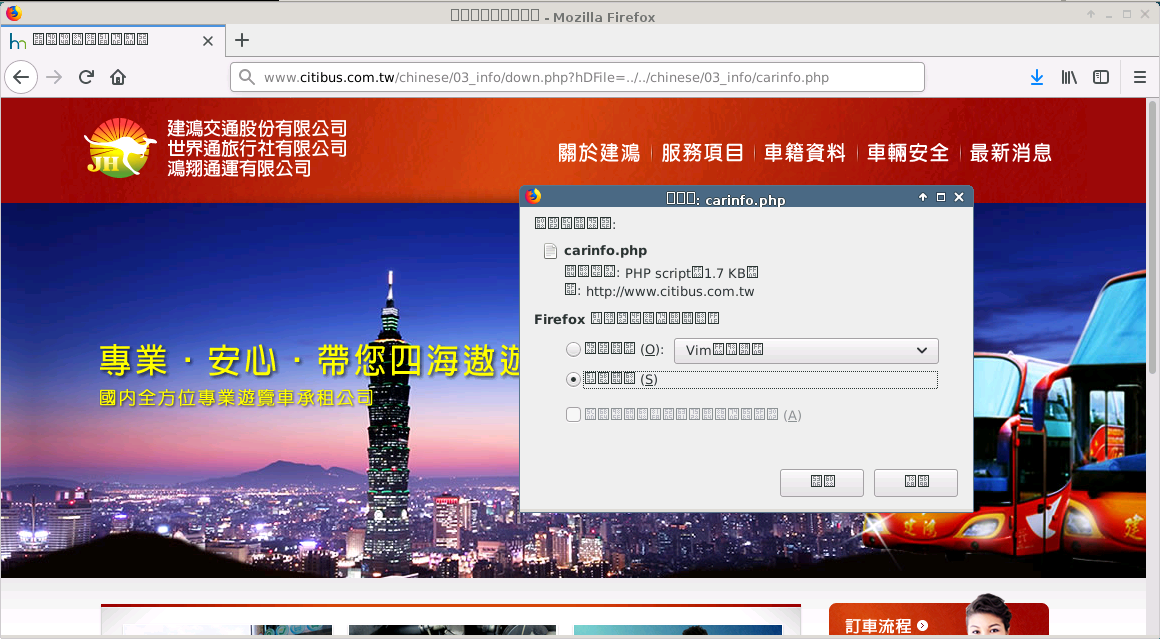Viewport: 1160px width, 639px height.
Task: Open the 車籍資料 menu item
Action: click(805, 153)
